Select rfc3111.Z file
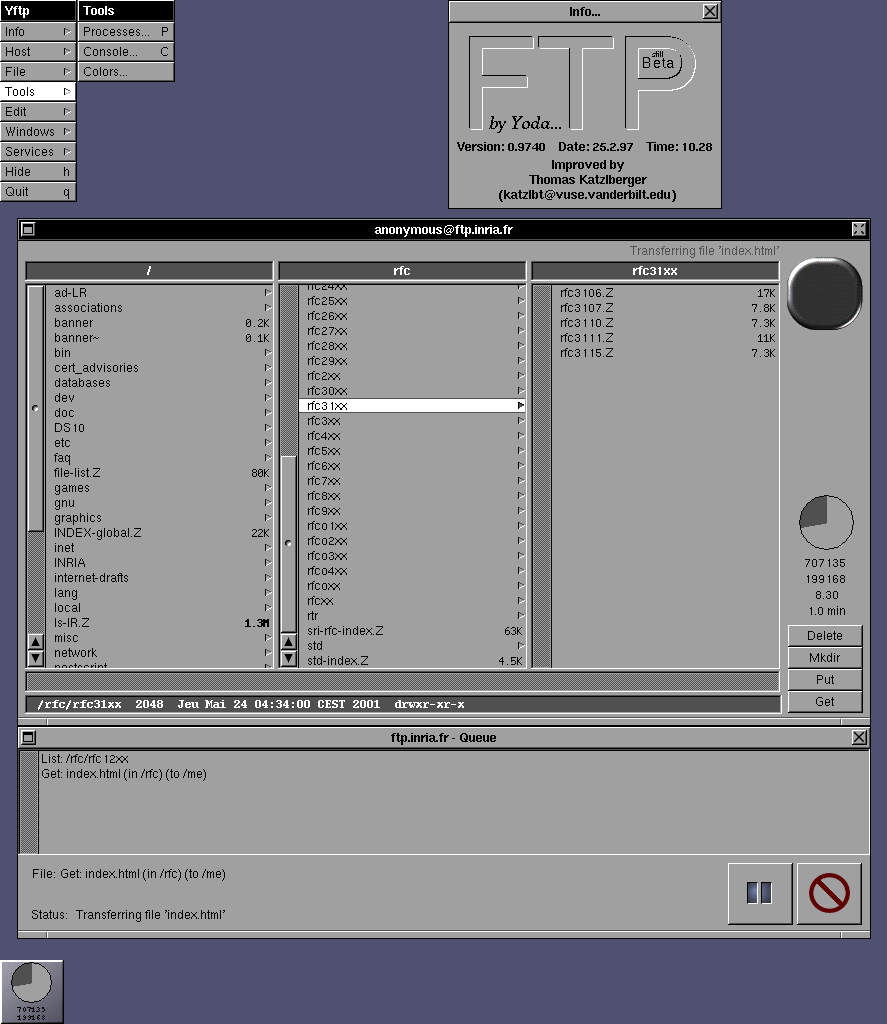This screenshot has height=1024, width=887. click(666, 338)
